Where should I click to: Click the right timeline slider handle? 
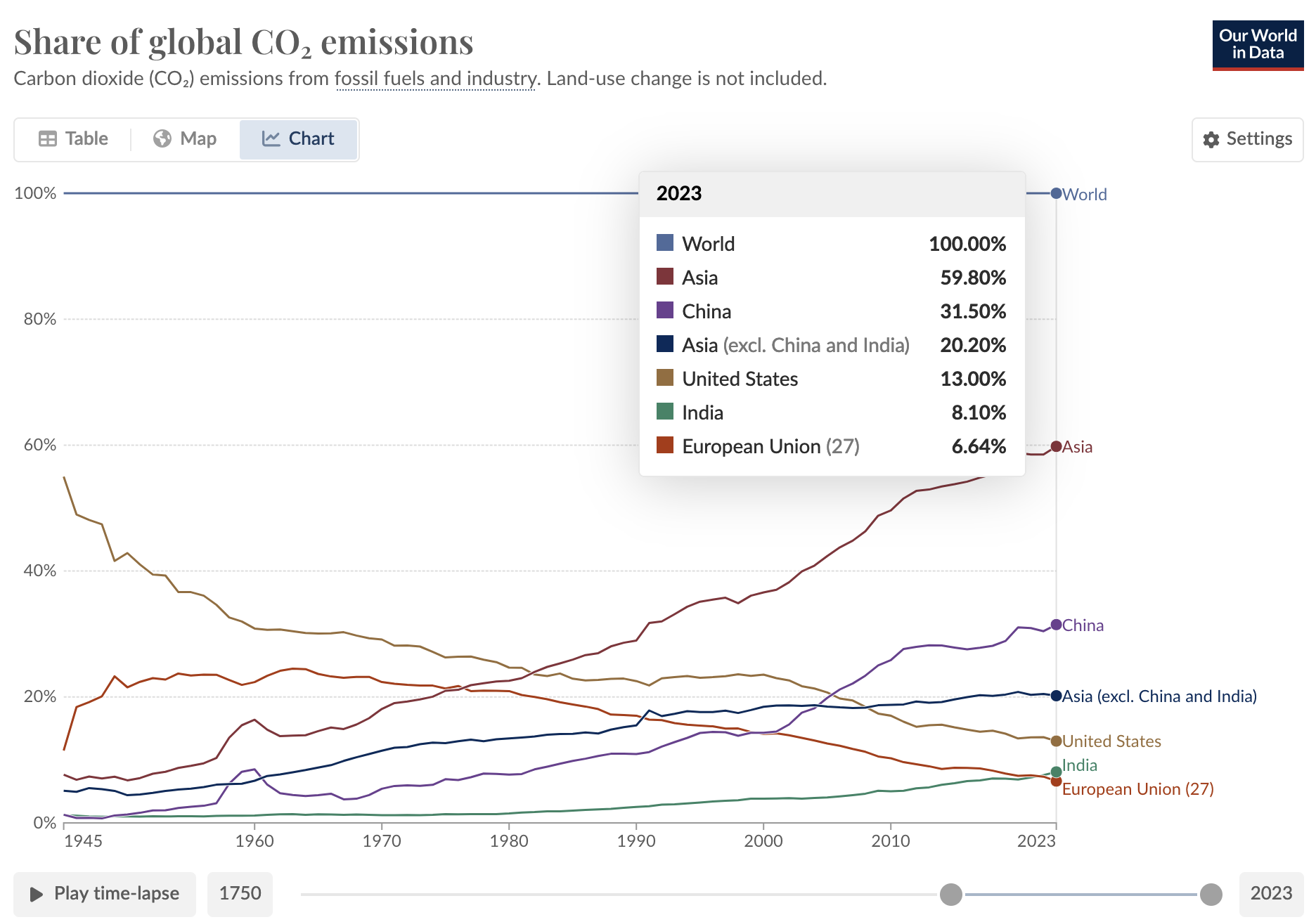(x=1211, y=895)
